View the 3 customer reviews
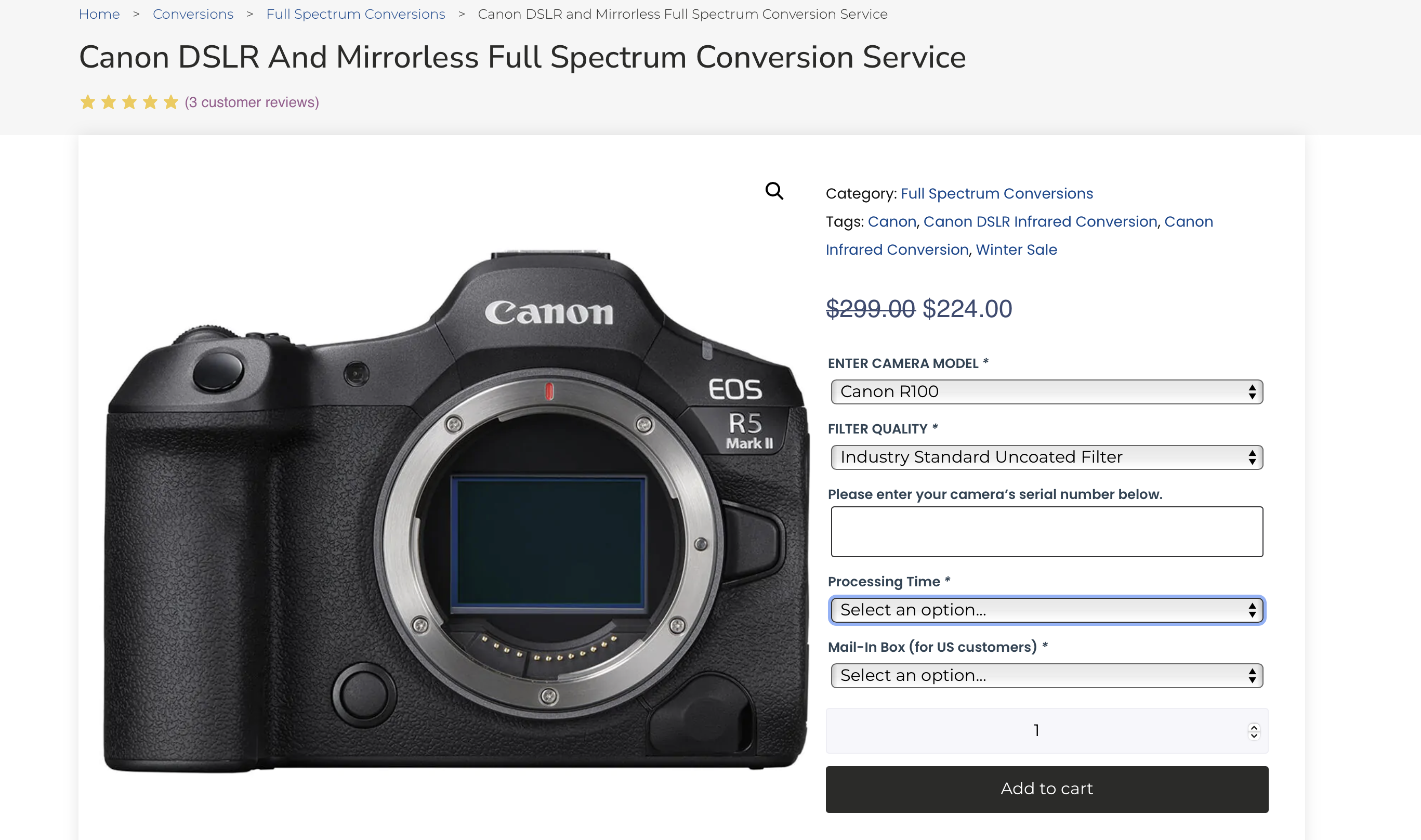The width and height of the screenshot is (1421, 840). click(251, 102)
